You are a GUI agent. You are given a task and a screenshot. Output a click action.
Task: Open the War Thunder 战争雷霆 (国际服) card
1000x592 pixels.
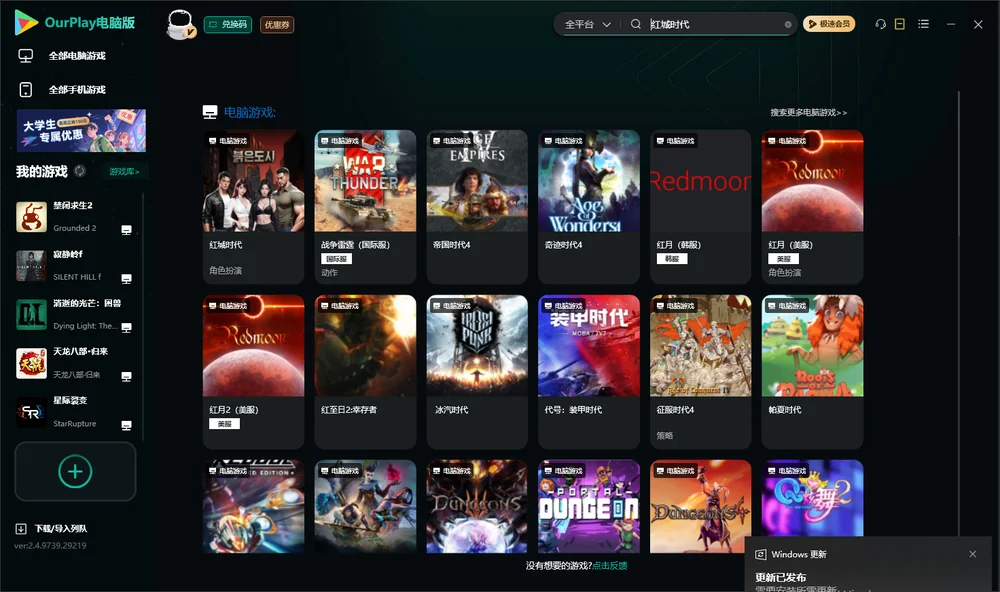coord(365,207)
